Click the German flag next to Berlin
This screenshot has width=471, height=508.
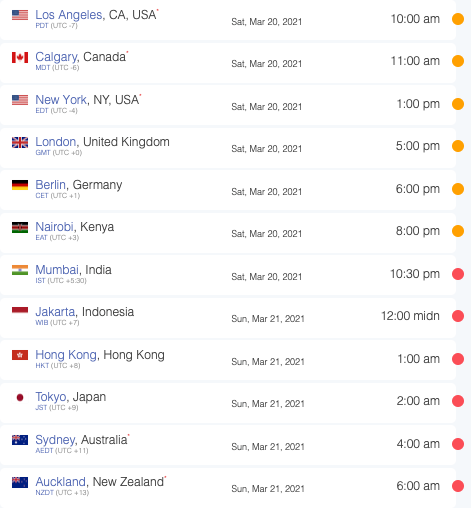click(x=20, y=185)
